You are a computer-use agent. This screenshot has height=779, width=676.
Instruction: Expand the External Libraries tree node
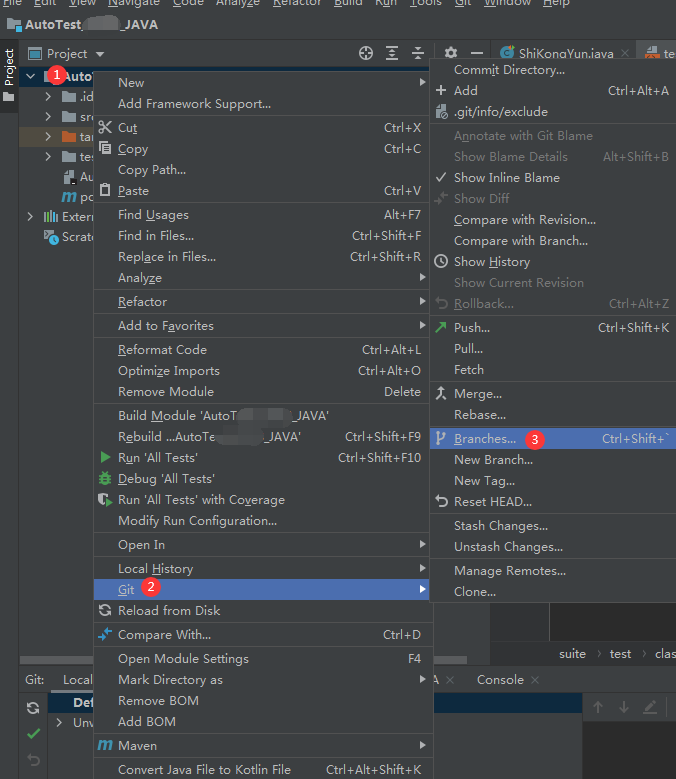(30, 217)
